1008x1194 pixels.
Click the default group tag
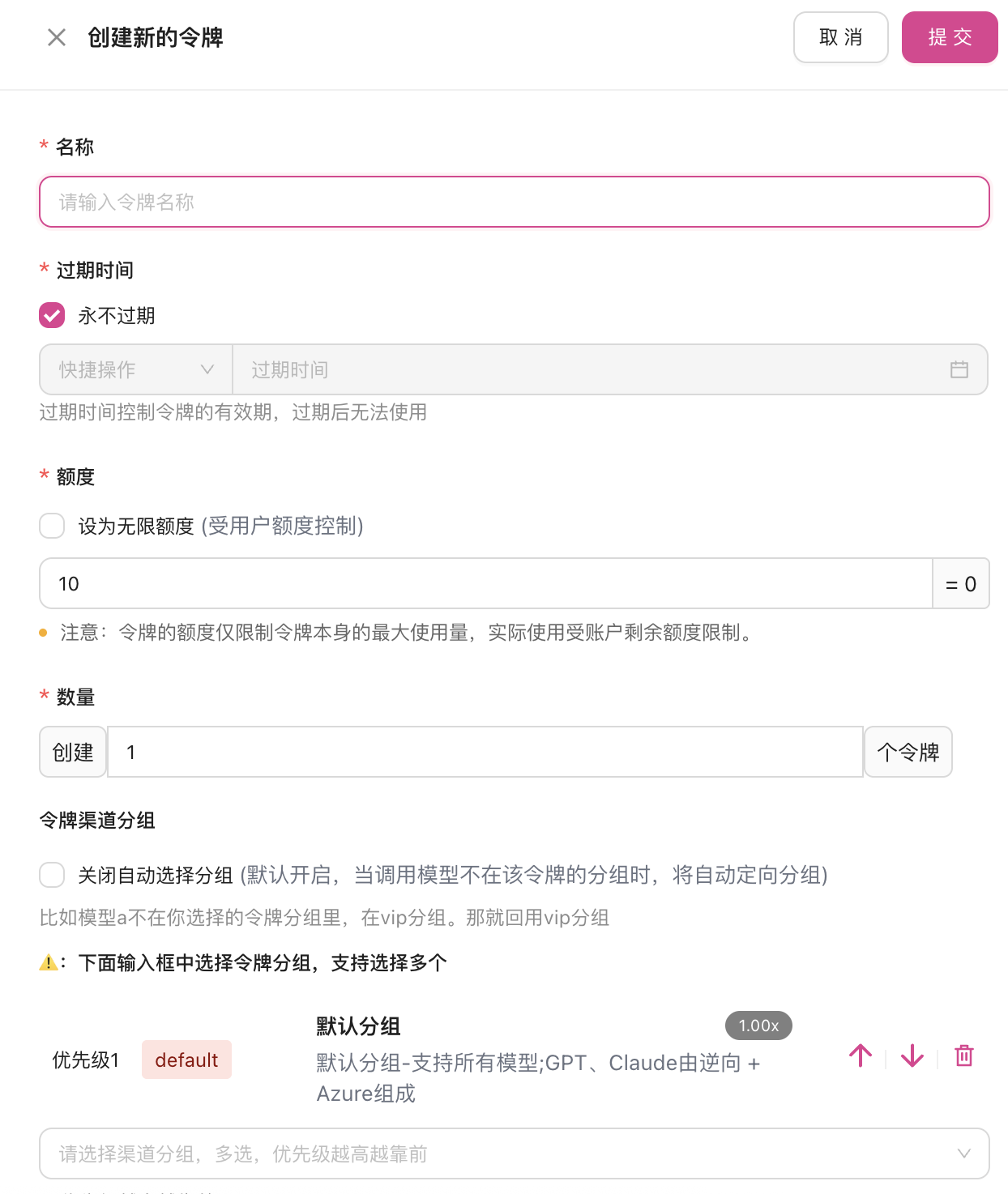[x=186, y=1060]
